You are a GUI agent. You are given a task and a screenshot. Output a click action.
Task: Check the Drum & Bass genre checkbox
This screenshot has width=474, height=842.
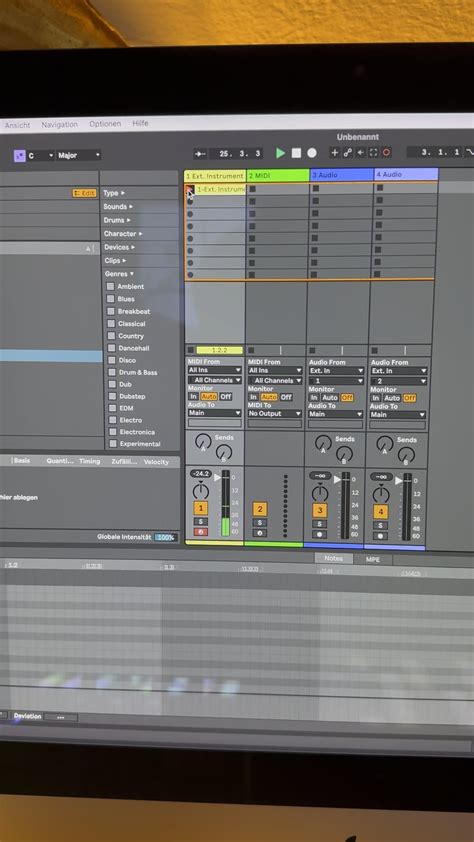coord(112,372)
